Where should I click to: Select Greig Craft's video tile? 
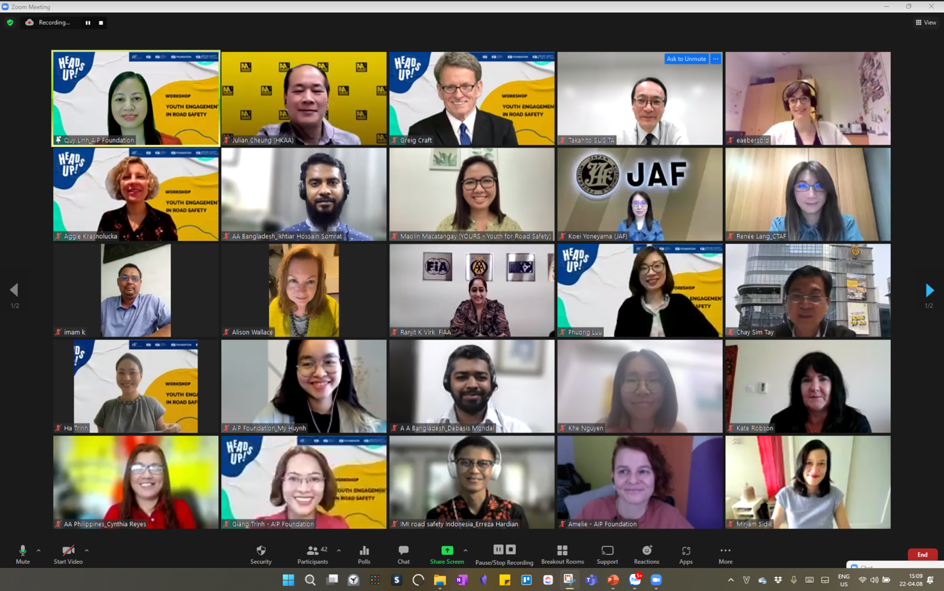pos(472,98)
